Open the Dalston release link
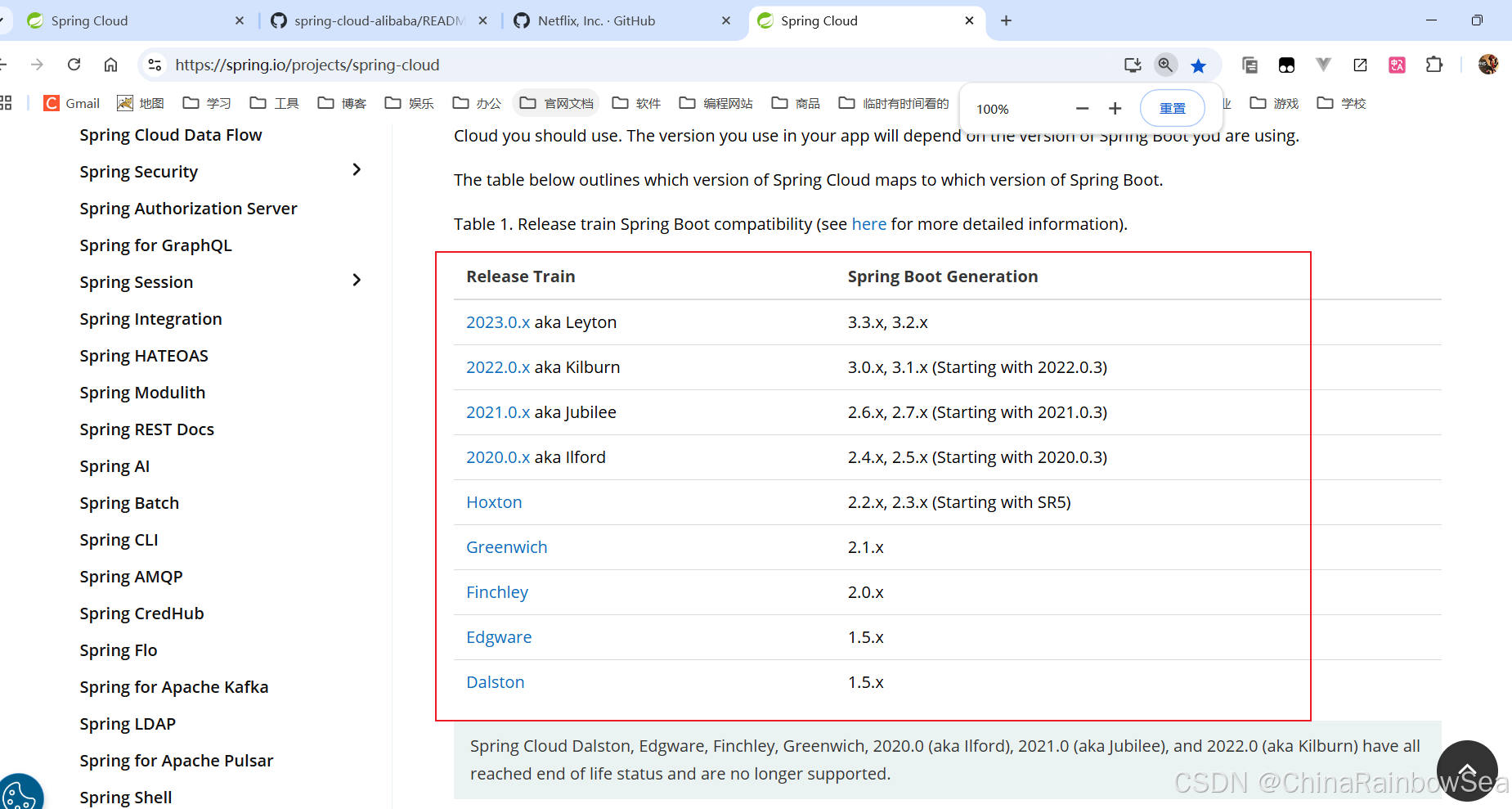This screenshot has height=809, width=1512. [496, 682]
